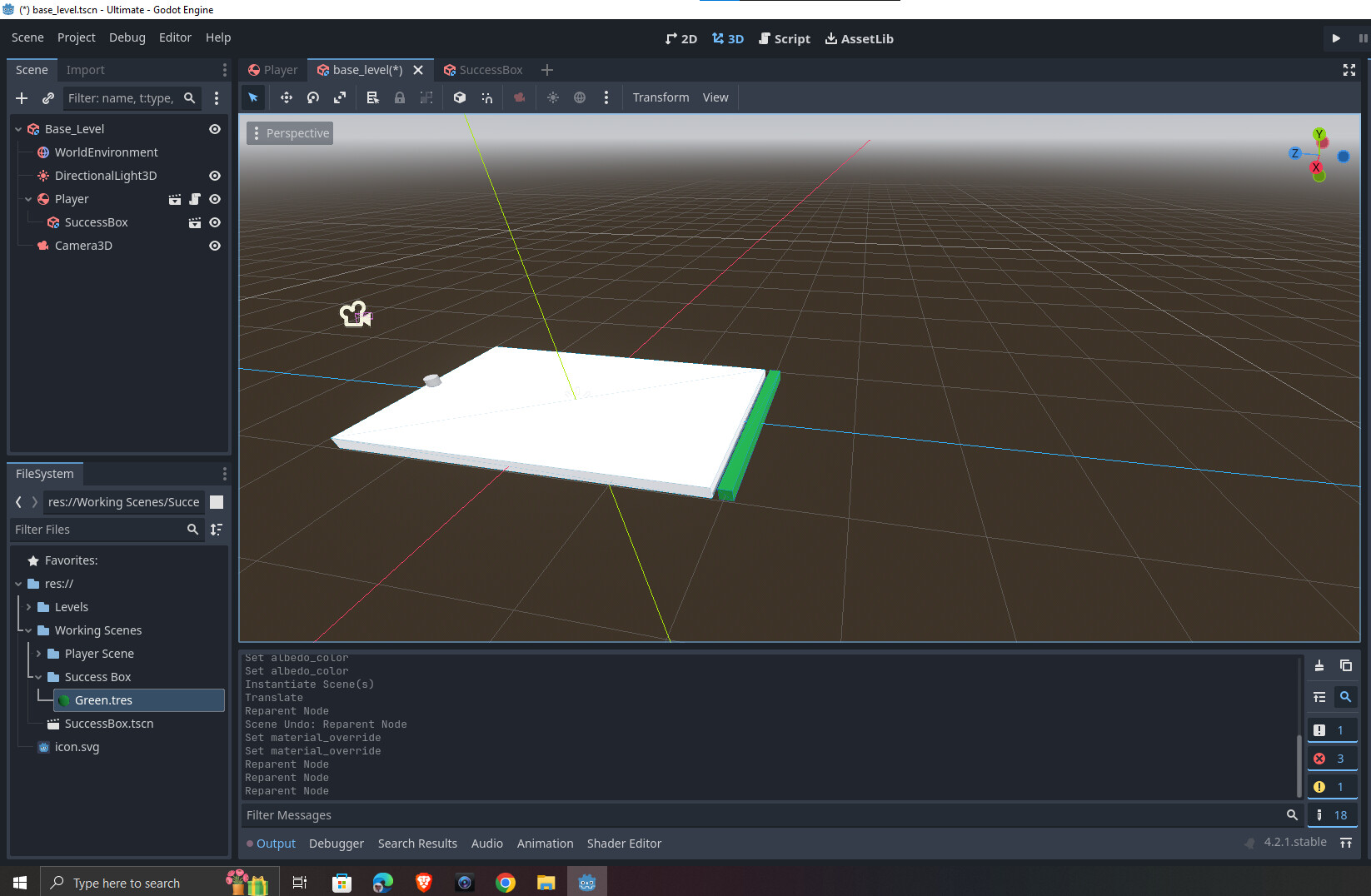Hide the Base_Level node
Screen dimensions: 1371x896
click(215, 129)
